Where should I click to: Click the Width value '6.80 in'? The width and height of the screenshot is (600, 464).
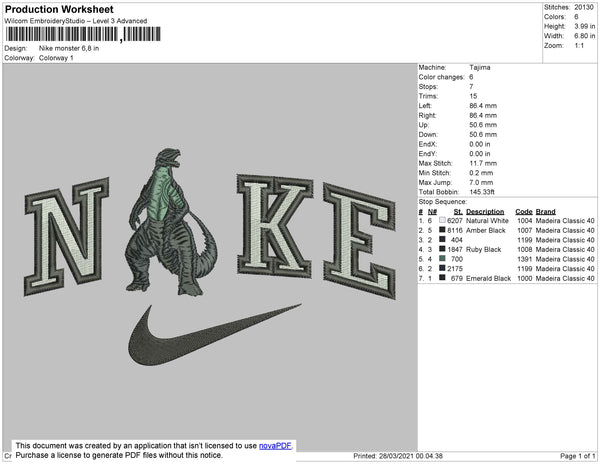(584, 36)
